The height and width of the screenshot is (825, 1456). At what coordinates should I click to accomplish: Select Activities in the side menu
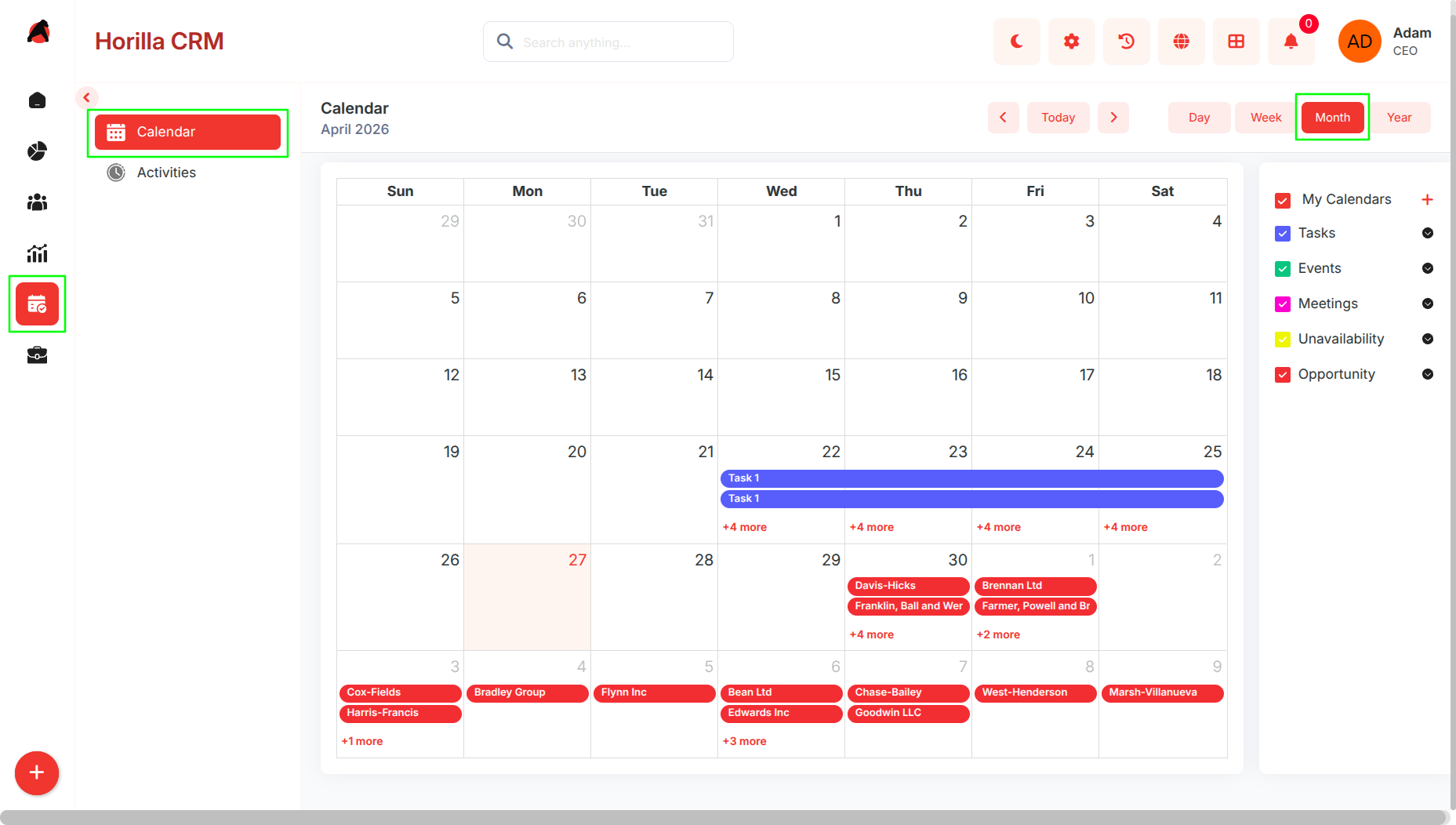tap(187, 173)
